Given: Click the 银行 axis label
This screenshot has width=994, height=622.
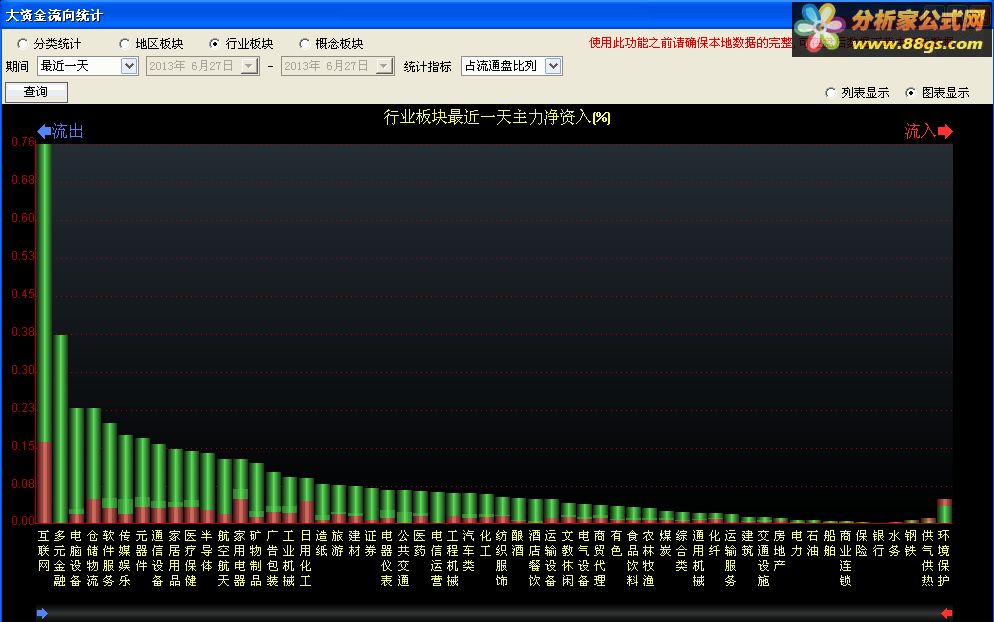Looking at the screenshot, I should (x=879, y=543).
